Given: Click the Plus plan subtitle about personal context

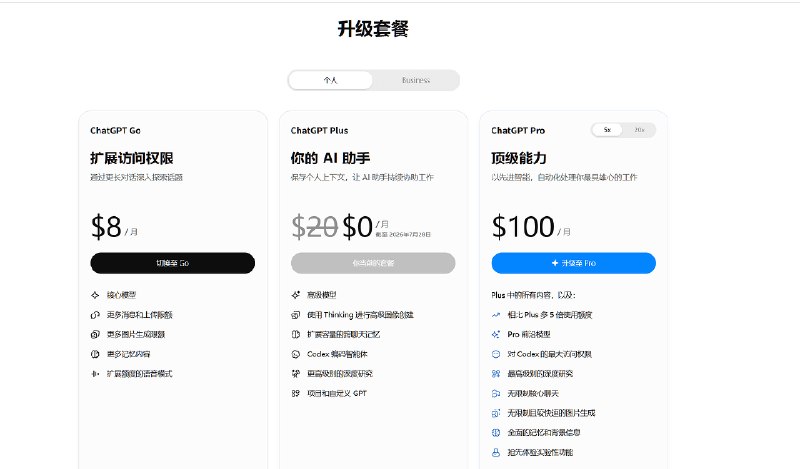Looking at the screenshot, I should 362,178.
